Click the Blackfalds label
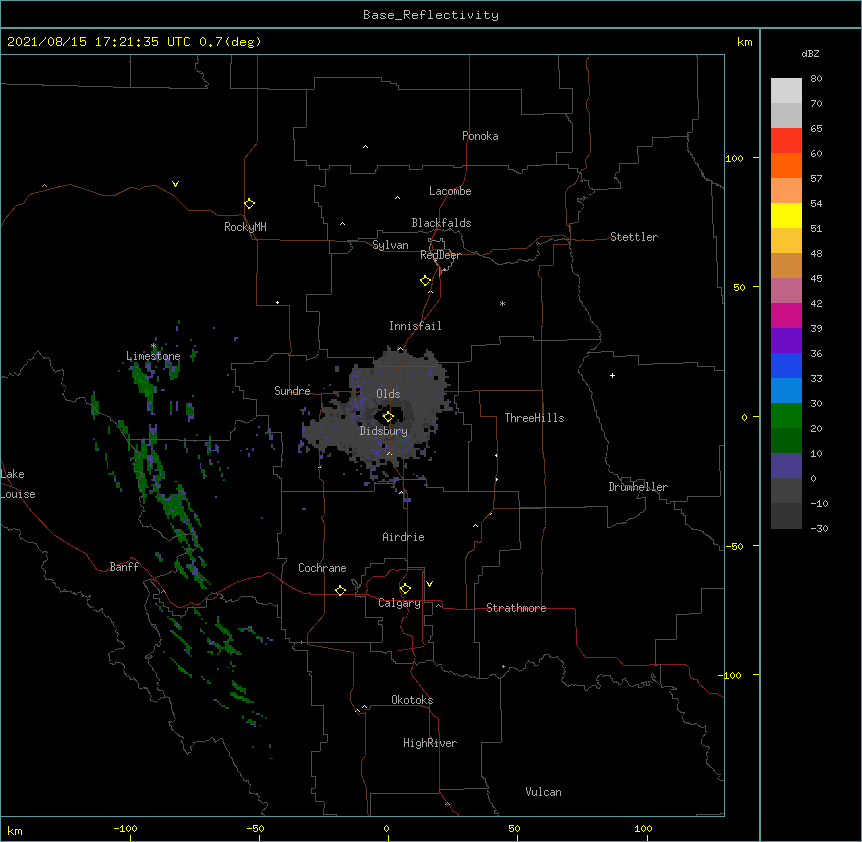The width and height of the screenshot is (862, 842). click(441, 223)
